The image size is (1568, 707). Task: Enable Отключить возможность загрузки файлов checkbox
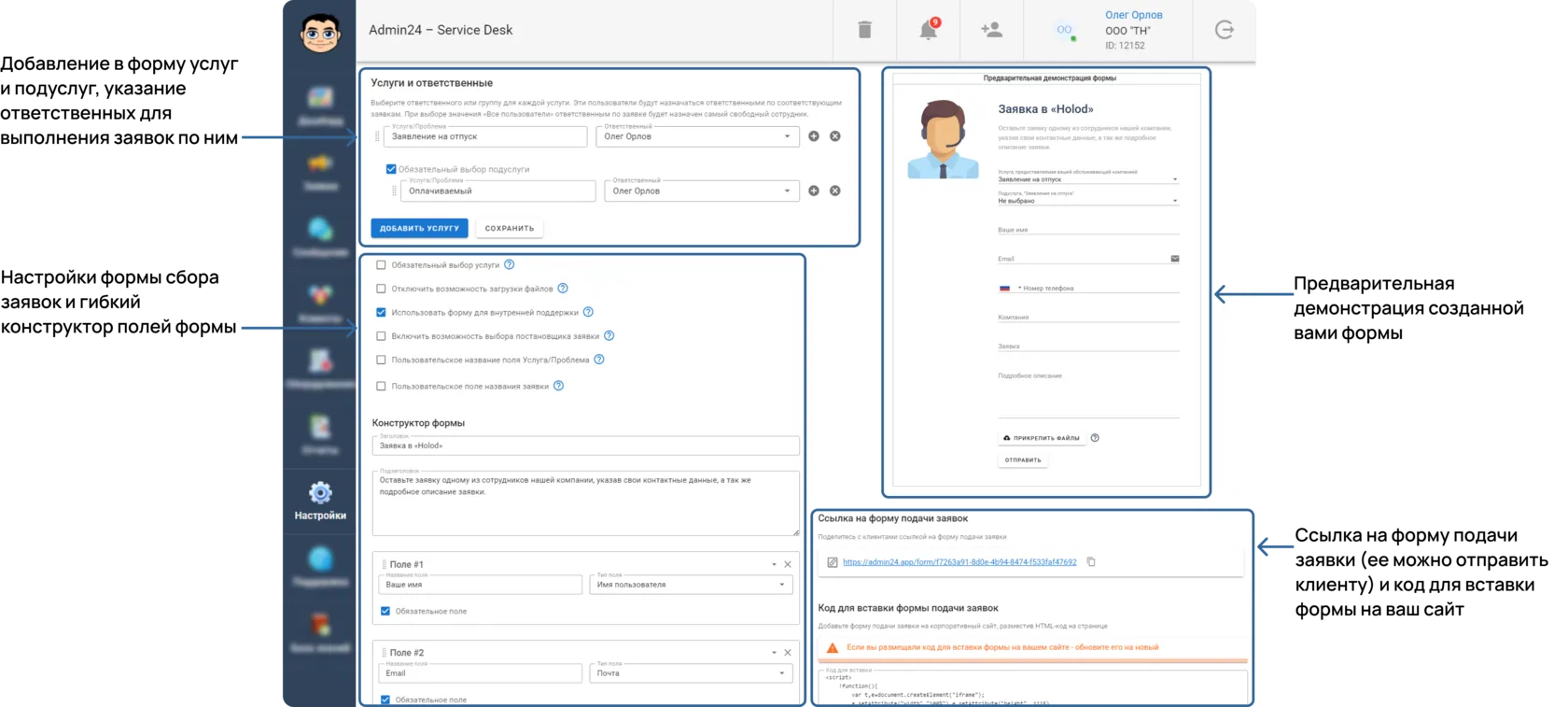[x=381, y=289]
